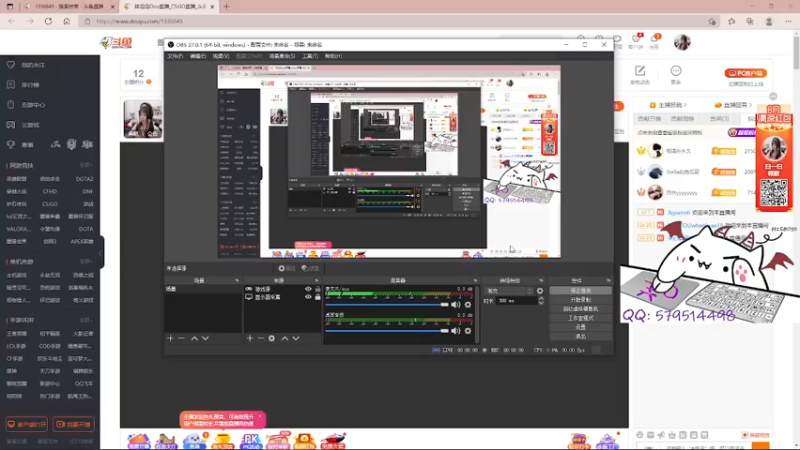Open the tools menu in OBS menu bar

coord(310,56)
